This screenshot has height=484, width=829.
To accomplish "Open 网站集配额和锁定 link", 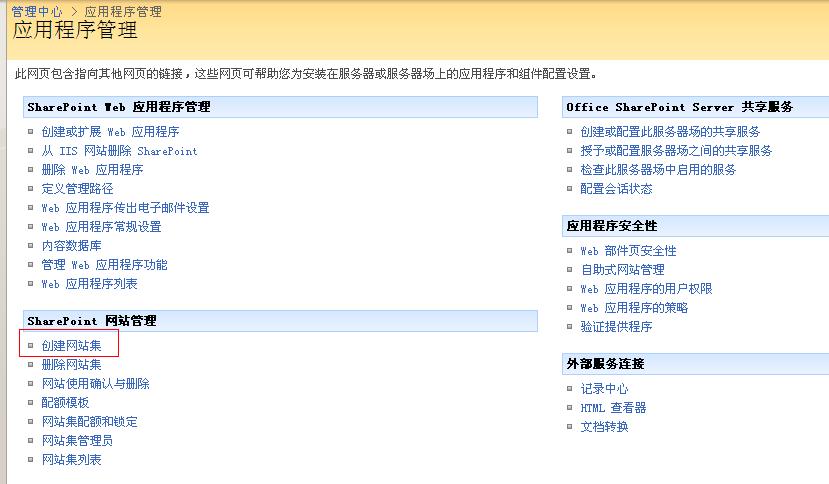I will point(89,422).
